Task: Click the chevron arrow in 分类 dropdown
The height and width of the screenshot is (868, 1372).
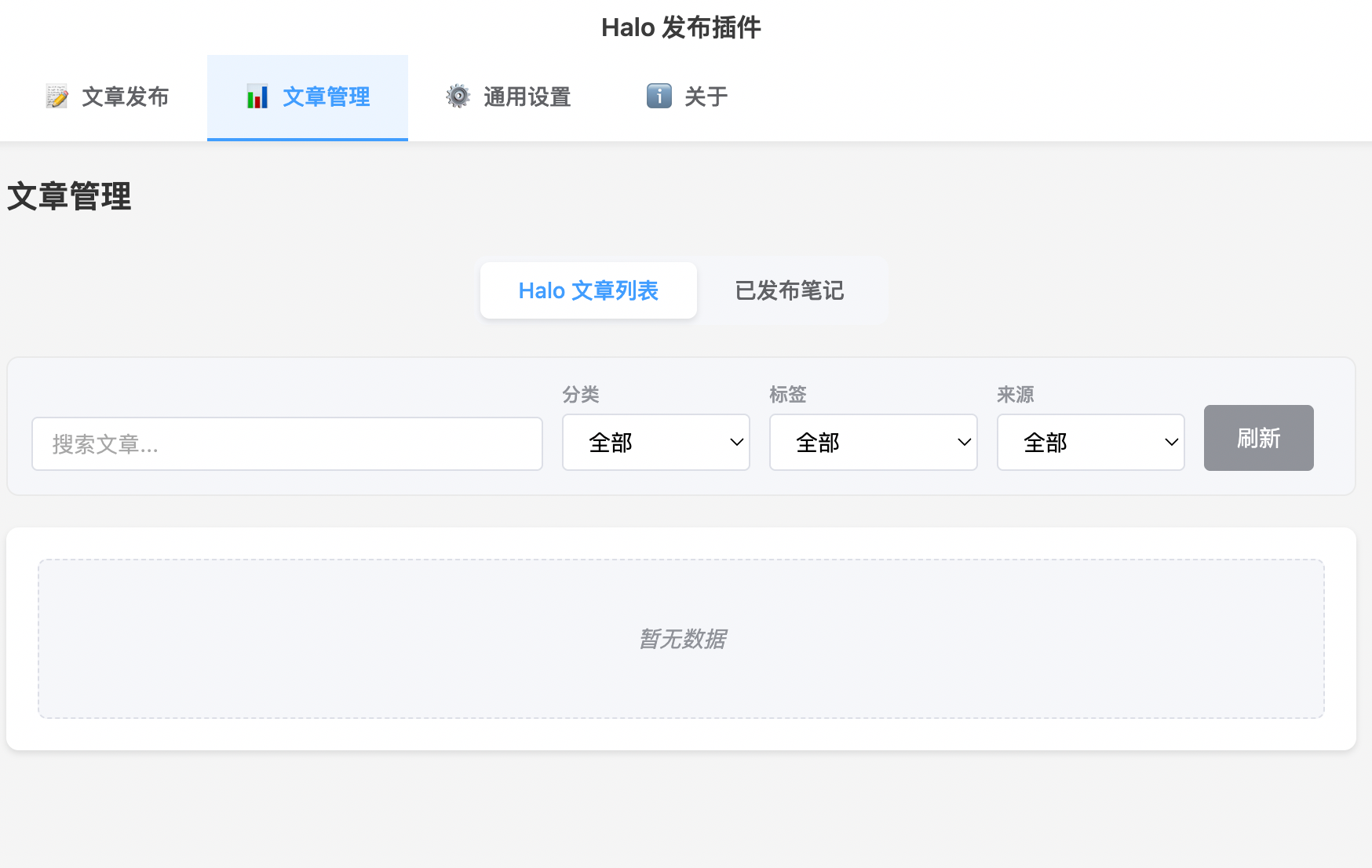Action: [x=736, y=443]
